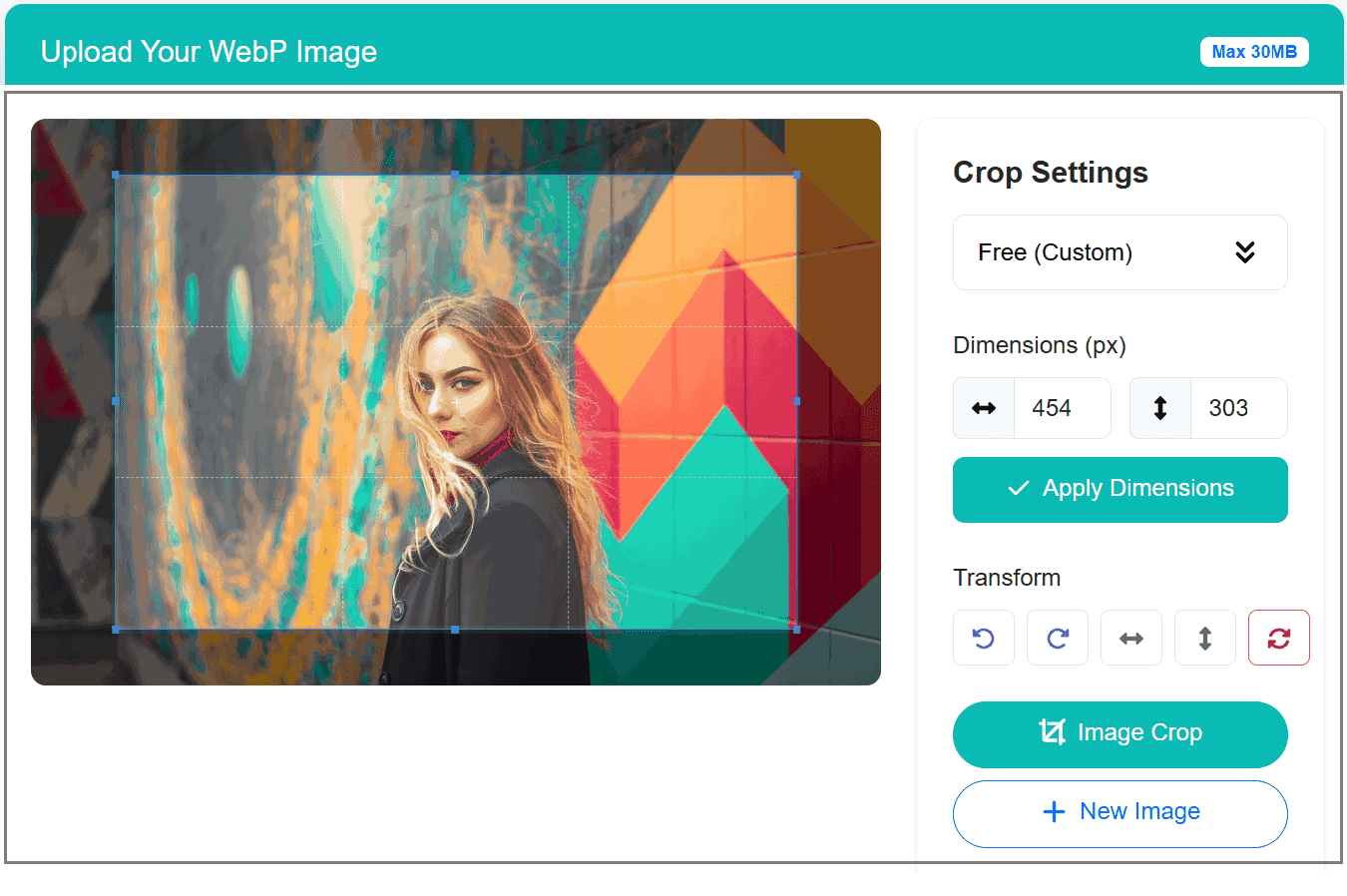
Task: Click the height arrow icon beside 303
Action: [x=1160, y=408]
